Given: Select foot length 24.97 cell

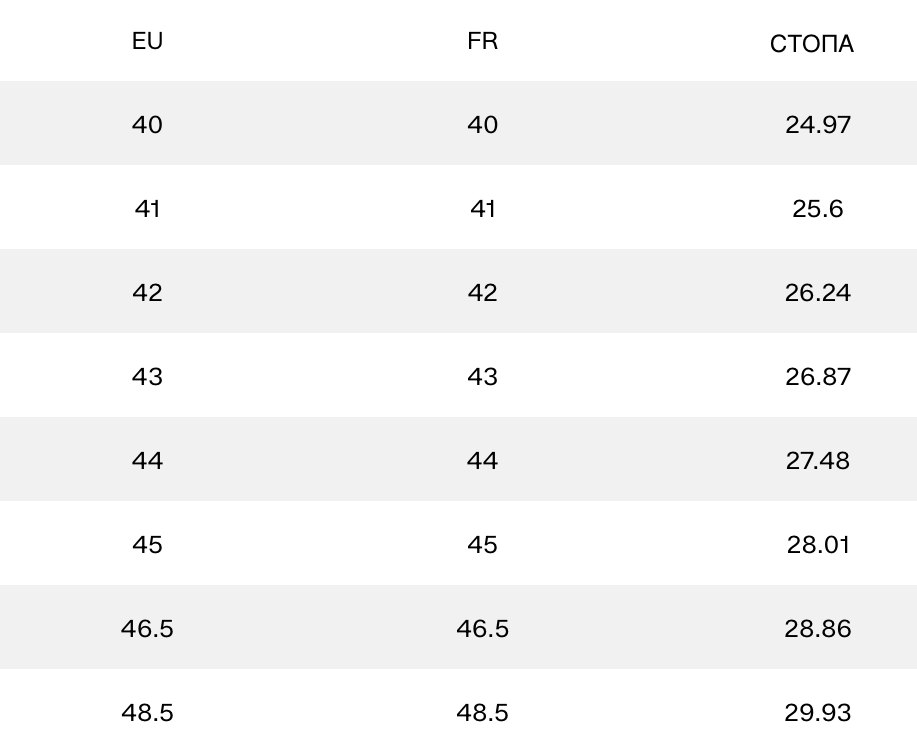Looking at the screenshot, I should pos(818,125).
